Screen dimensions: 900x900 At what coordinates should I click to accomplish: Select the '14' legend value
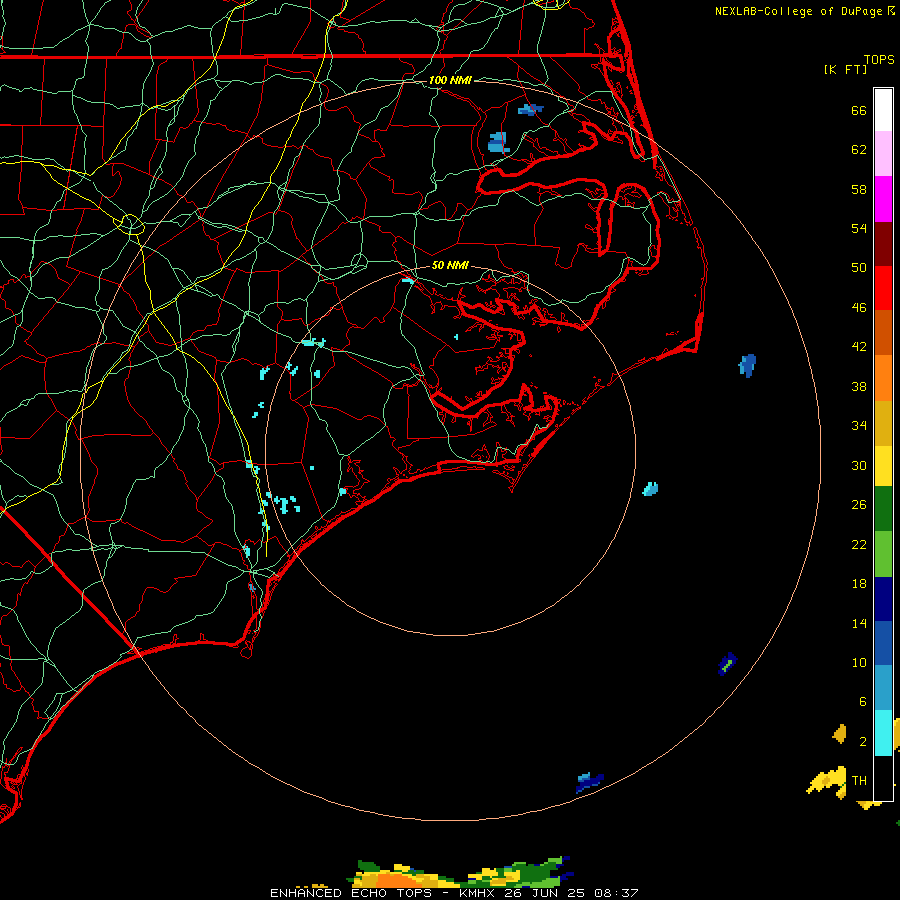[859, 623]
